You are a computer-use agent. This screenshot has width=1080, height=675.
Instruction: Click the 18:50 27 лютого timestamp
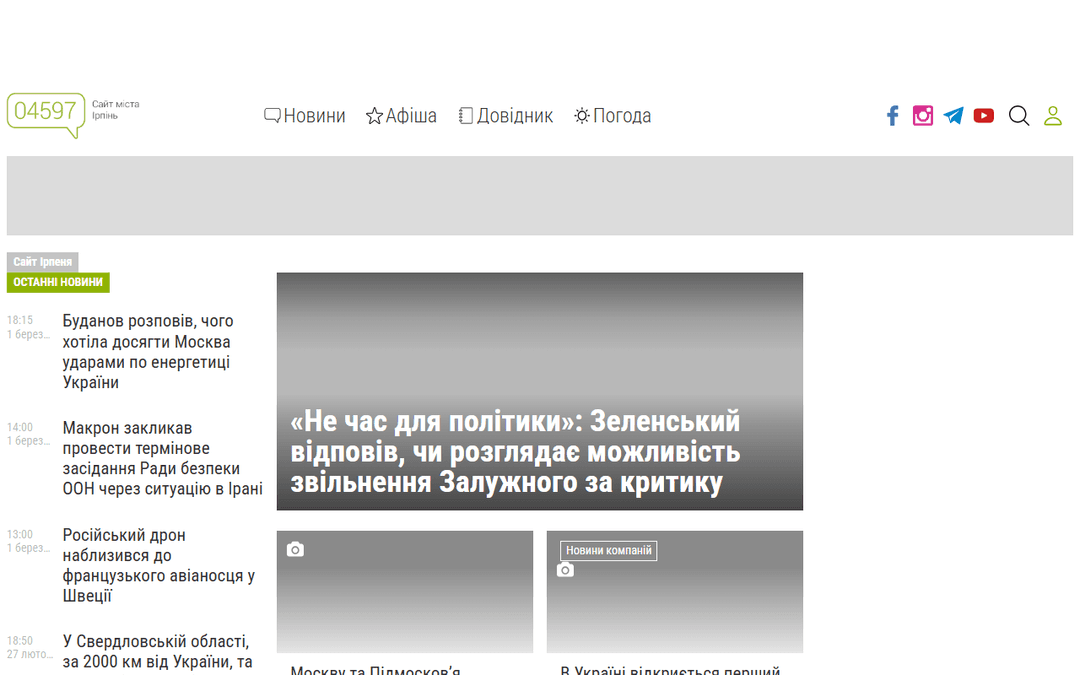point(30,647)
